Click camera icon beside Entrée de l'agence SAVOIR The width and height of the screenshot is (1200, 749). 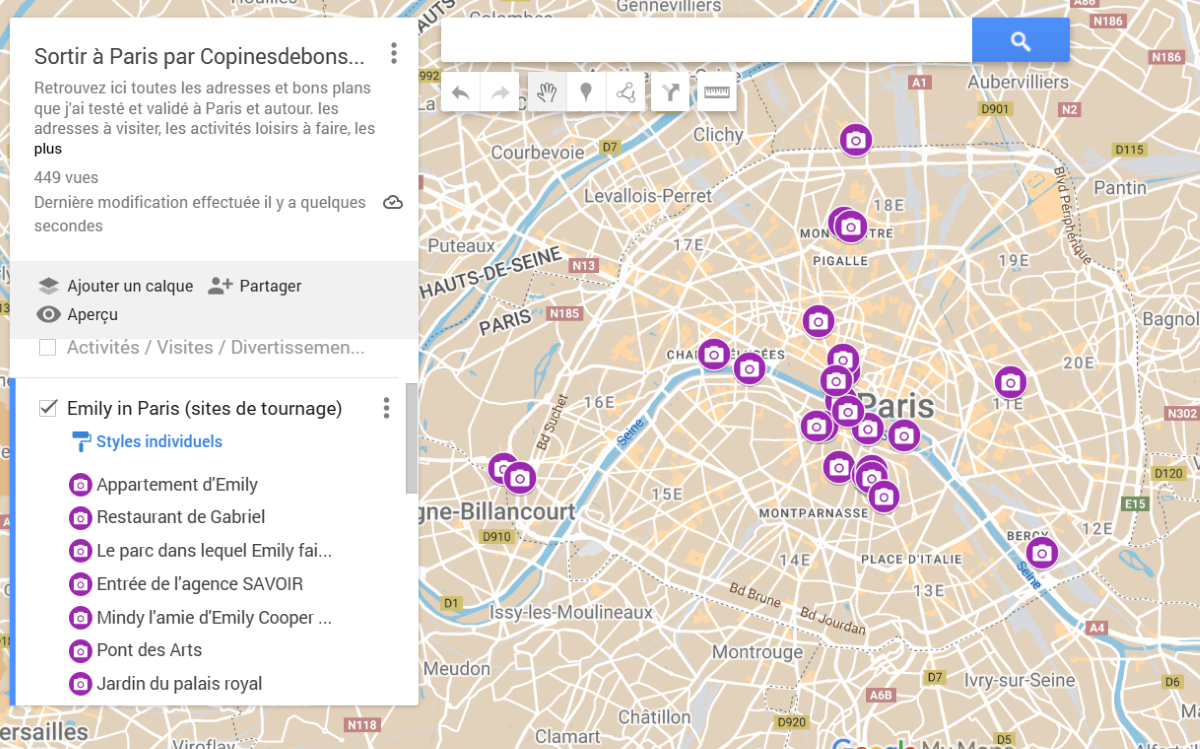80,584
